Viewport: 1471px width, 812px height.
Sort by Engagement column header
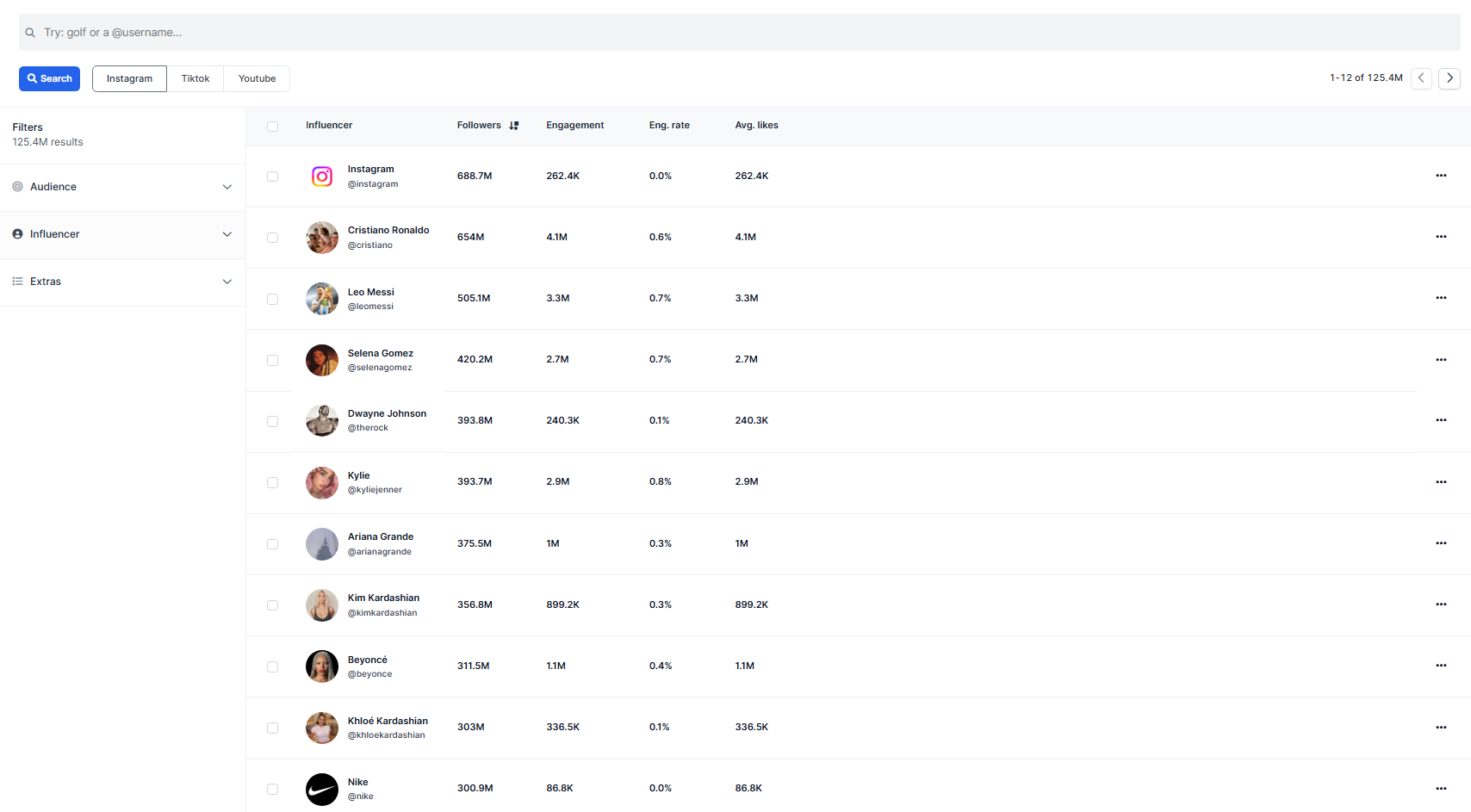pos(574,126)
